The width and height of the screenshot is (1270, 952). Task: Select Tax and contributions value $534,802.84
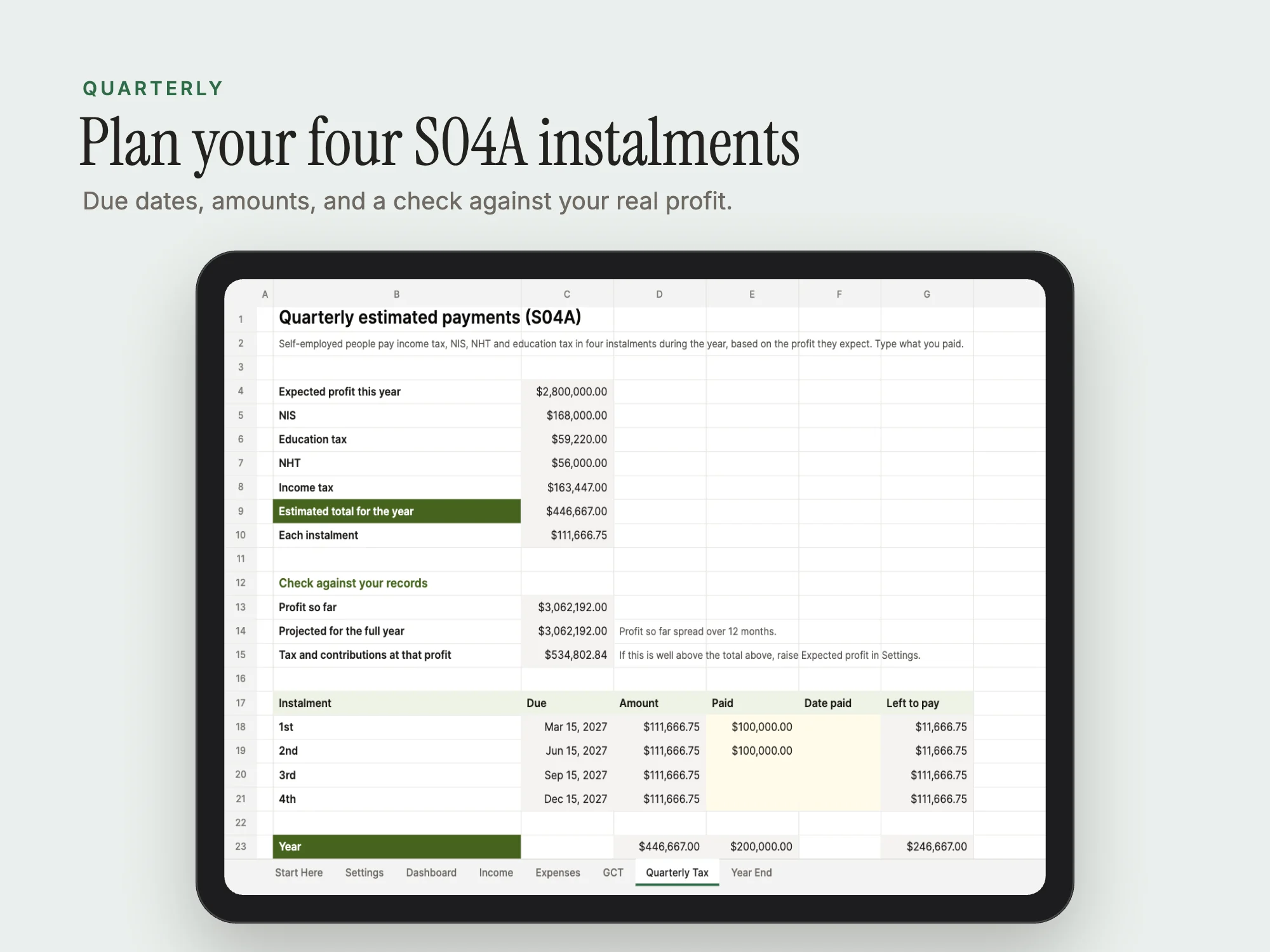coord(567,655)
